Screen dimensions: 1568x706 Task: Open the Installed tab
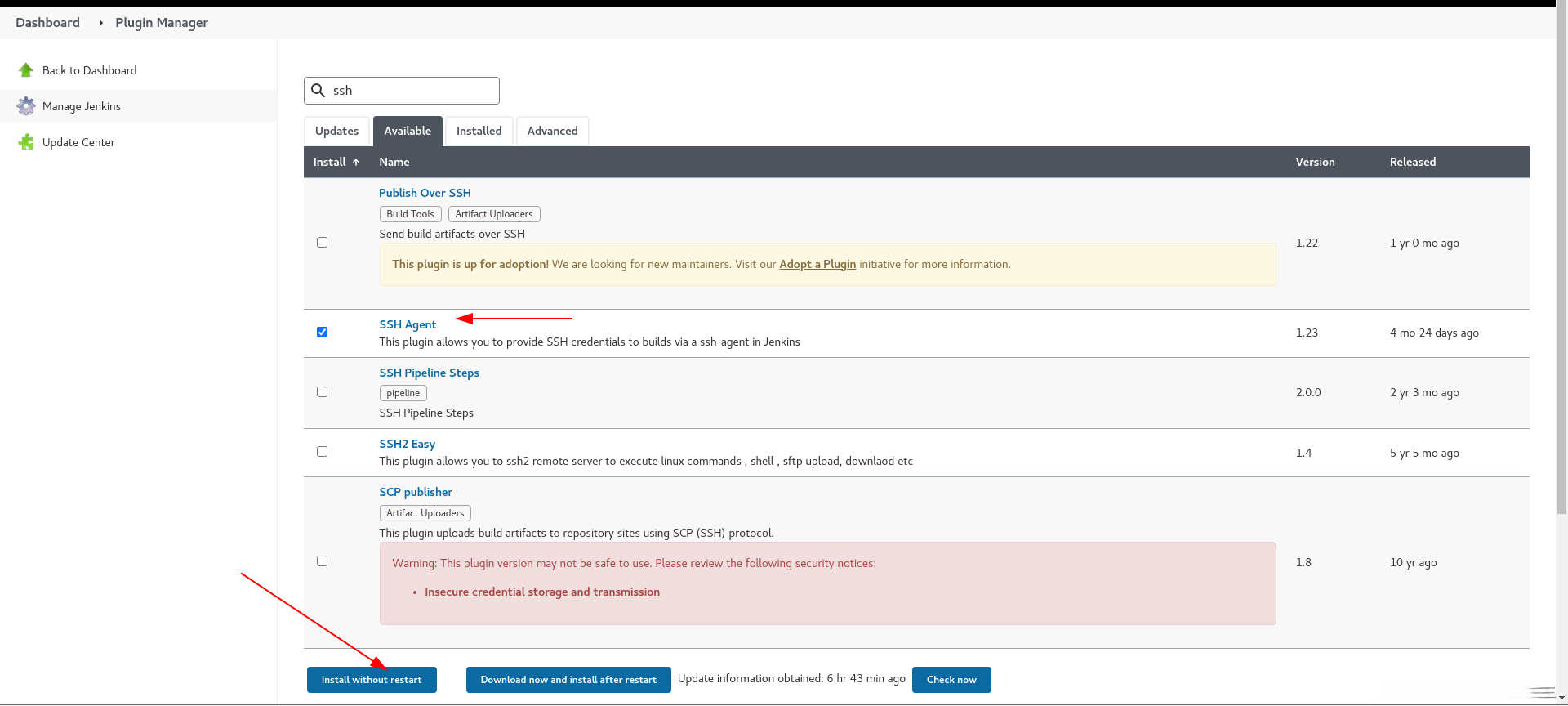click(479, 131)
